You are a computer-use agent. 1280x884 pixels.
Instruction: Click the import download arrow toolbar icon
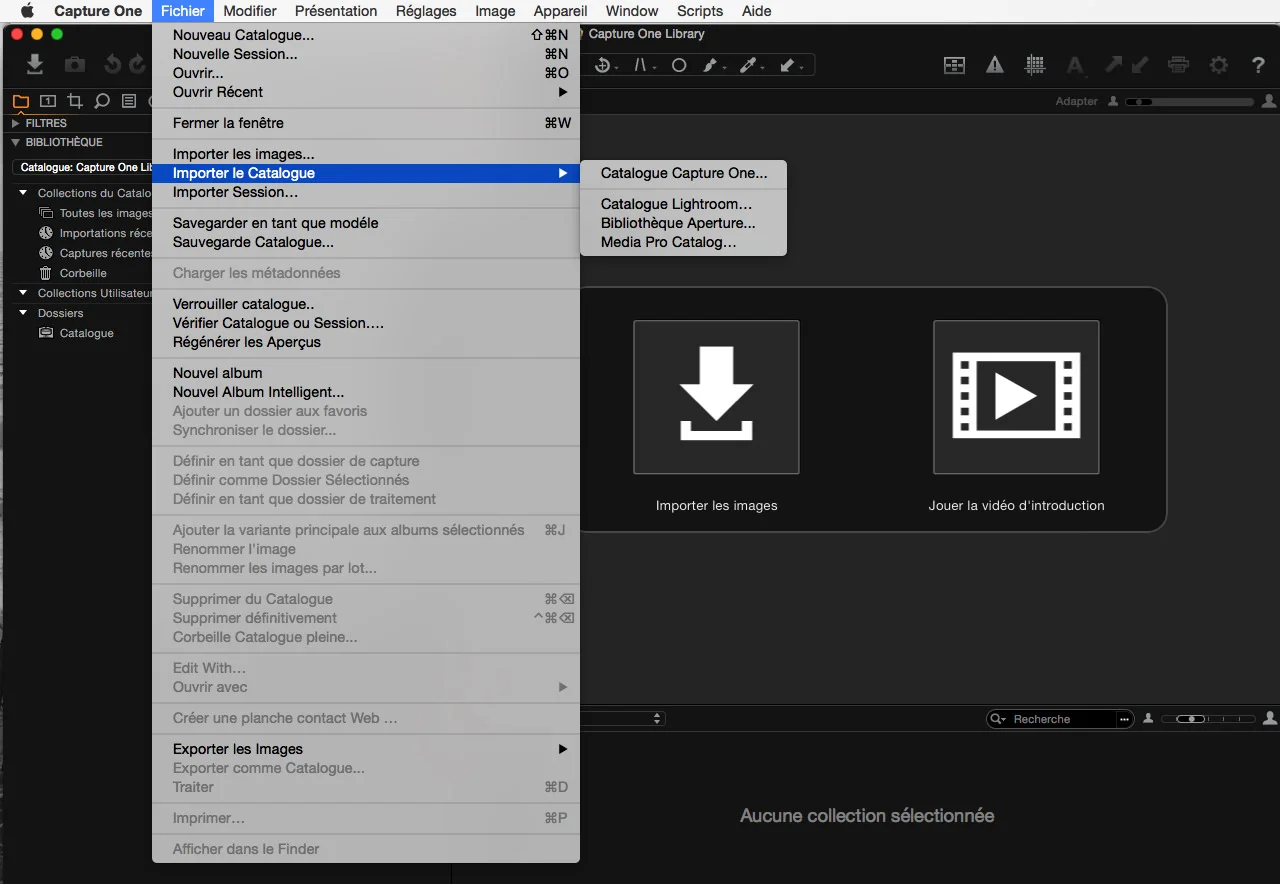click(35, 65)
